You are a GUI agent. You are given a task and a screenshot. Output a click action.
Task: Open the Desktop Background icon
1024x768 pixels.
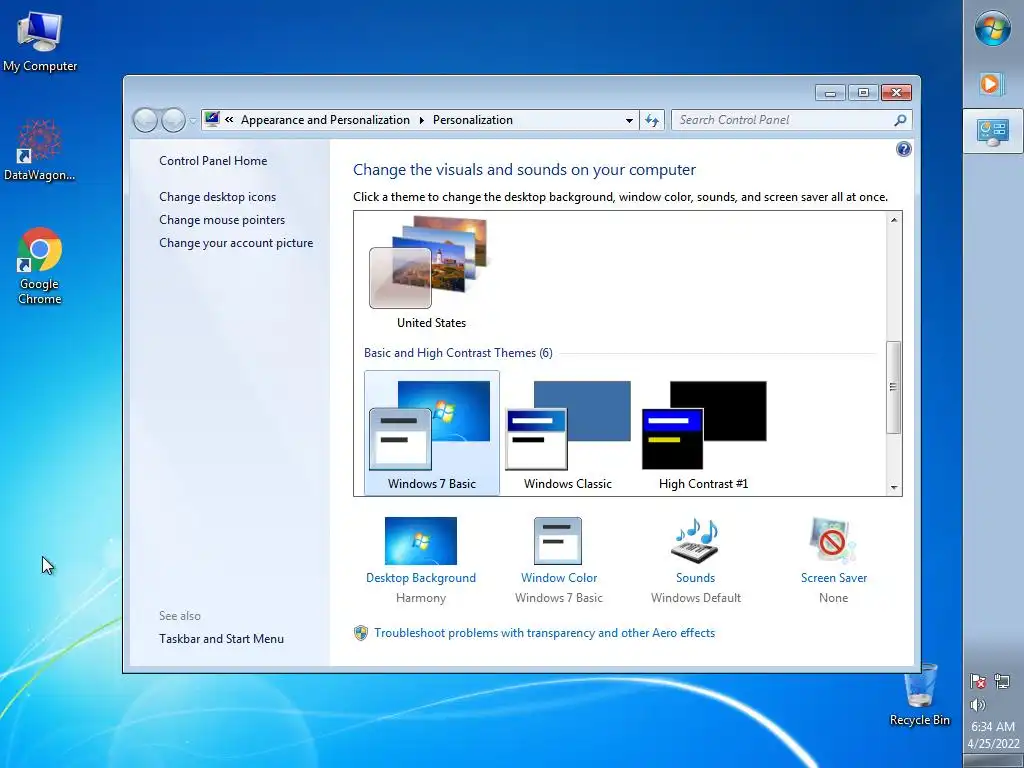point(421,541)
